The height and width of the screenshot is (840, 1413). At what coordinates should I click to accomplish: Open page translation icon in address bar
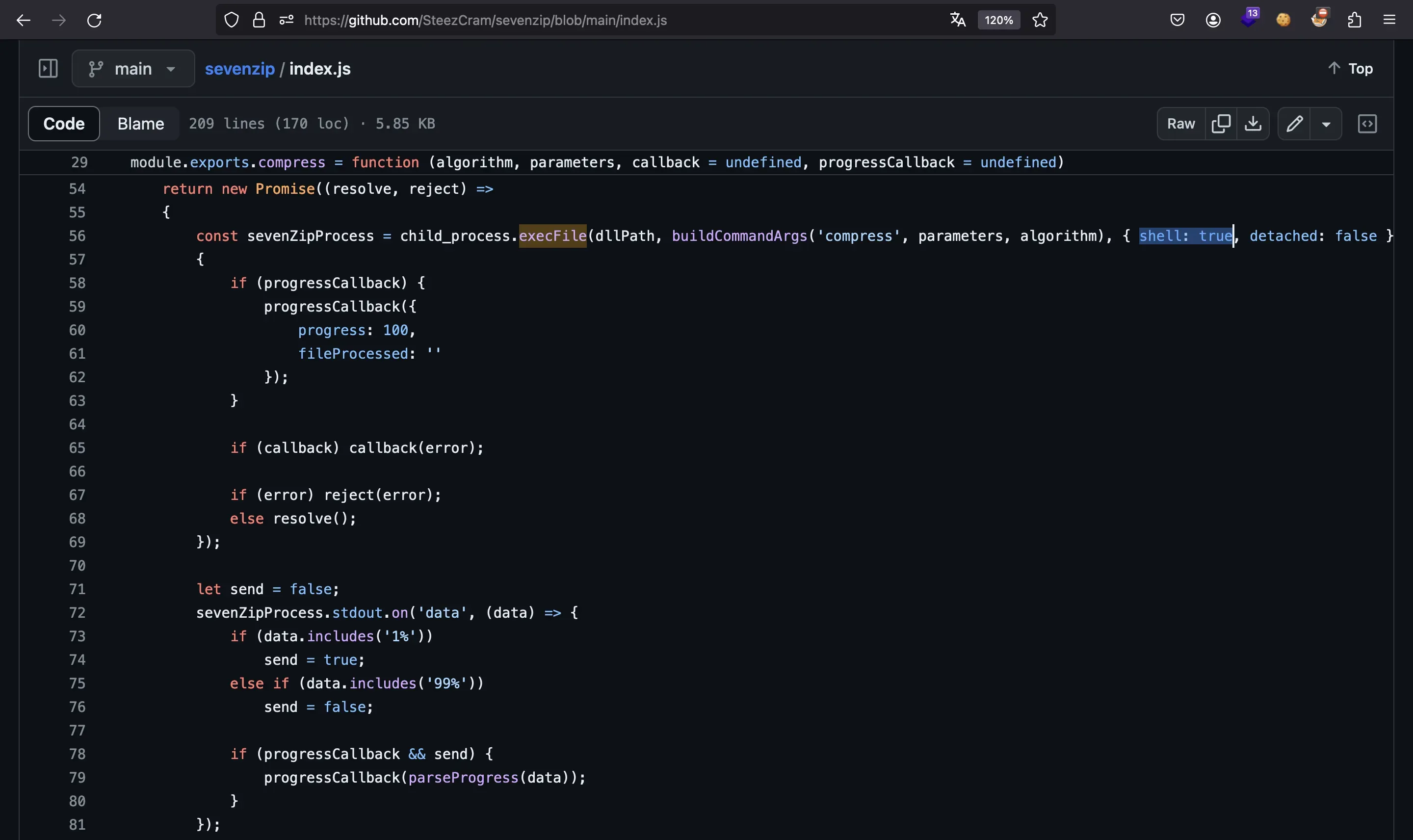point(958,21)
